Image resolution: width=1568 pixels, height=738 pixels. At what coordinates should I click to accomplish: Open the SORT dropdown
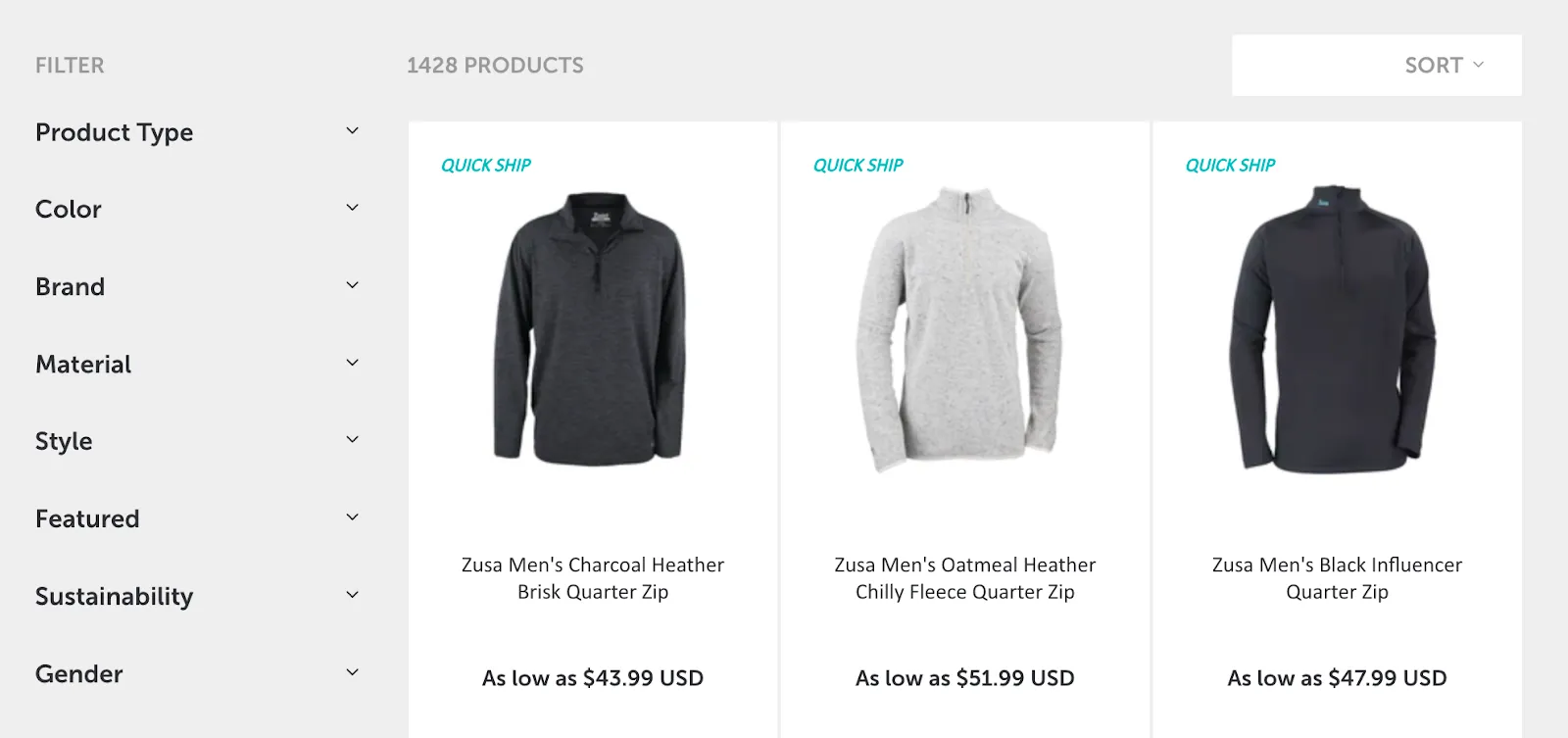1433,66
